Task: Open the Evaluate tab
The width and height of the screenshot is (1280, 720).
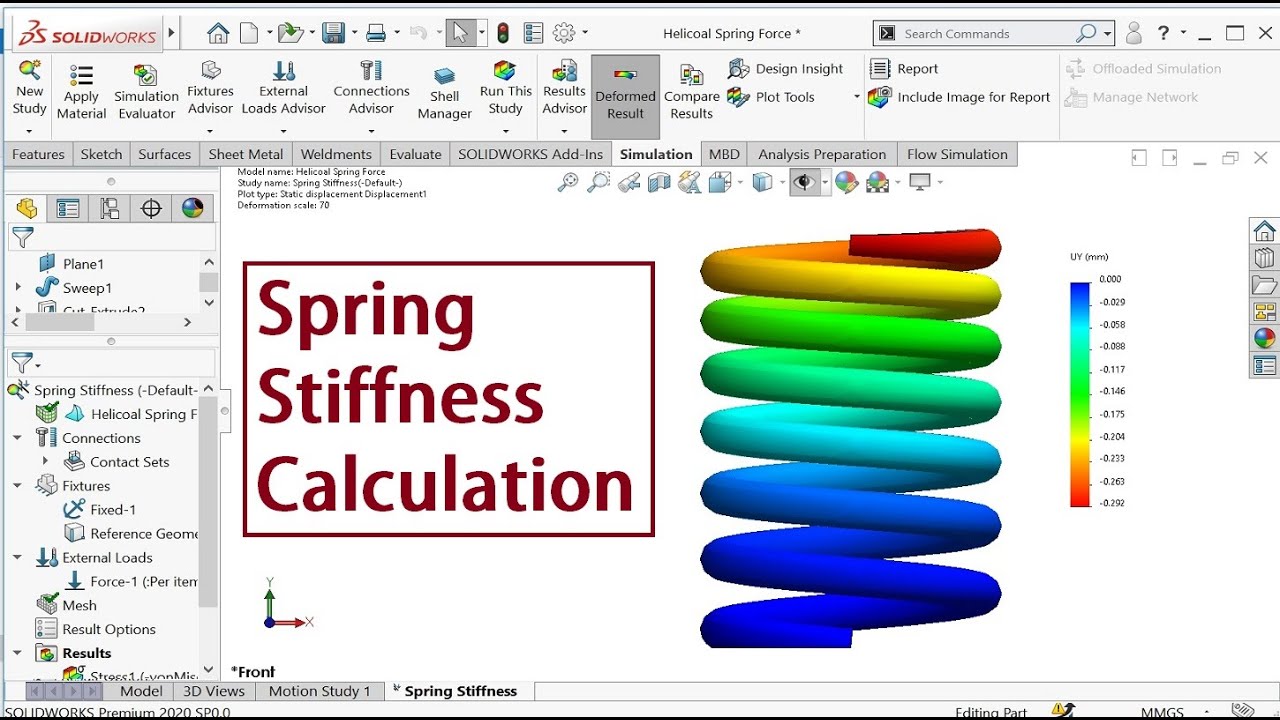Action: tap(415, 154)
